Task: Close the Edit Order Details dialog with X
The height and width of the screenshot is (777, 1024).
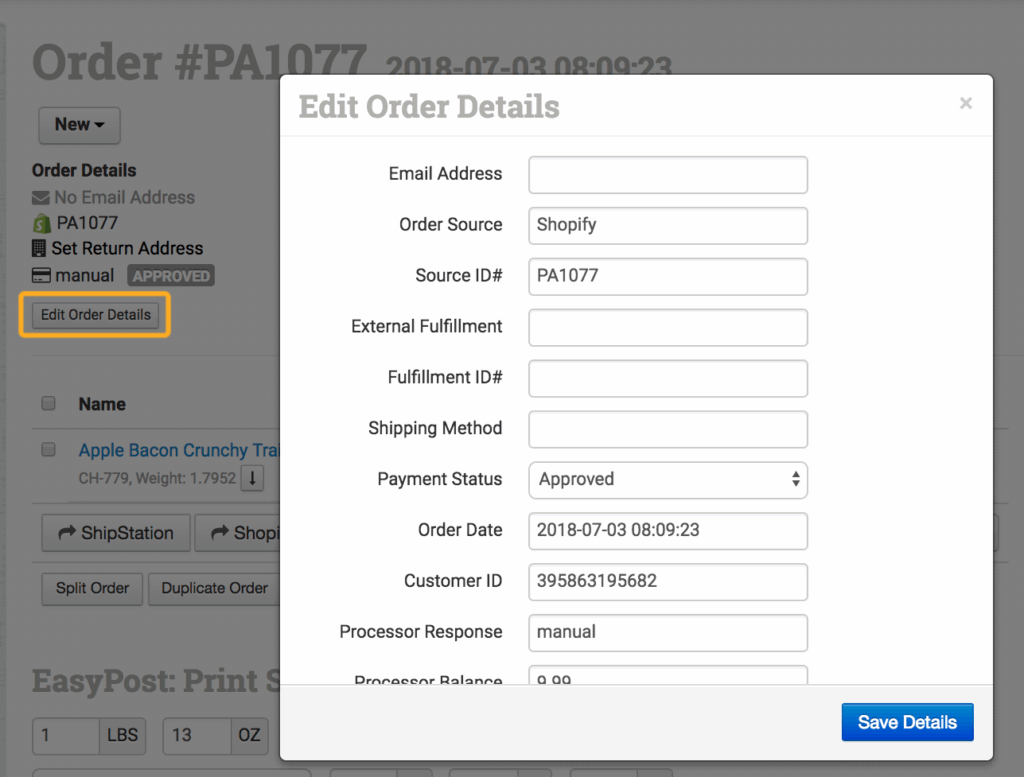Action: point(965,103)
